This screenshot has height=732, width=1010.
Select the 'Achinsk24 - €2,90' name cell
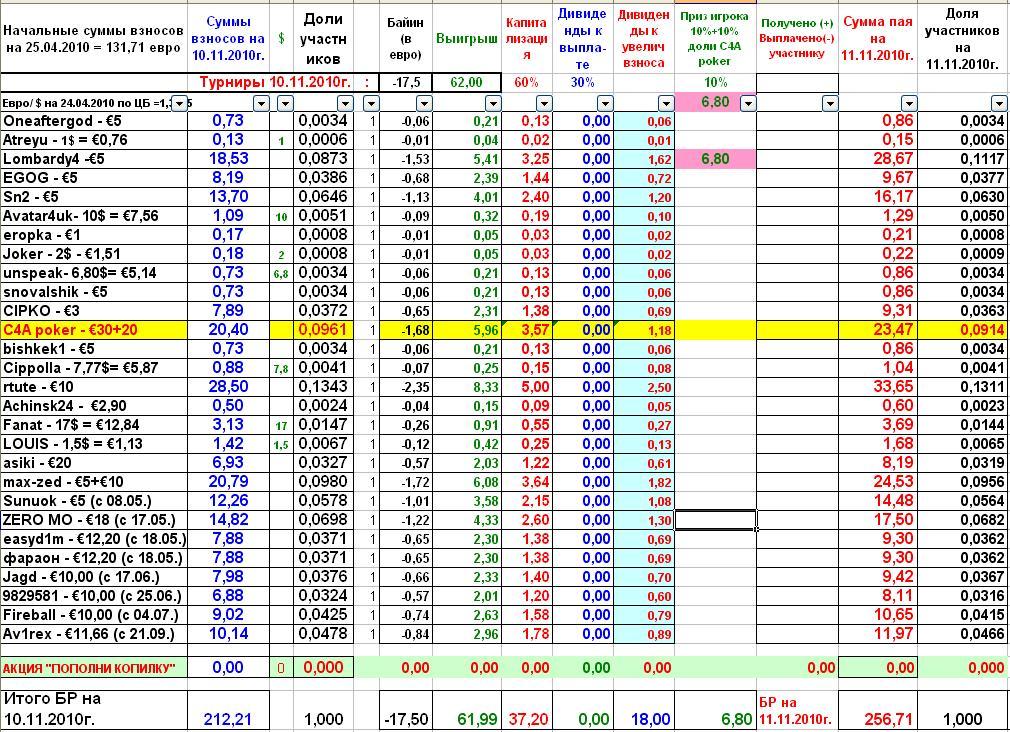coord(95,406)
